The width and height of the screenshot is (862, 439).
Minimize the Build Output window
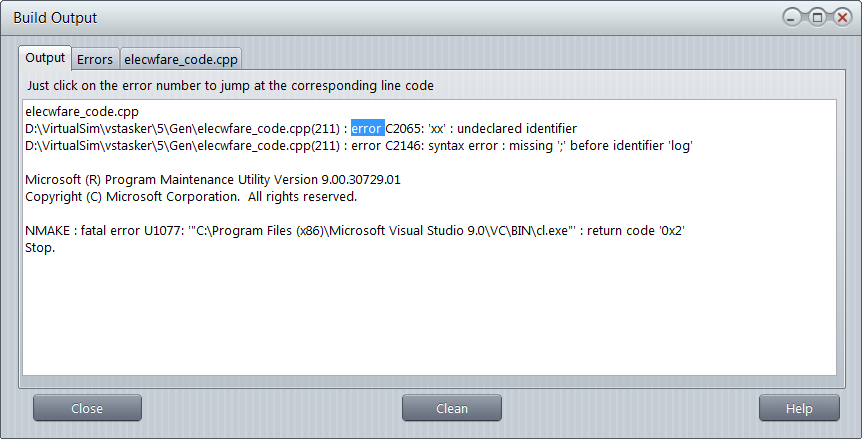pos(792,17)
